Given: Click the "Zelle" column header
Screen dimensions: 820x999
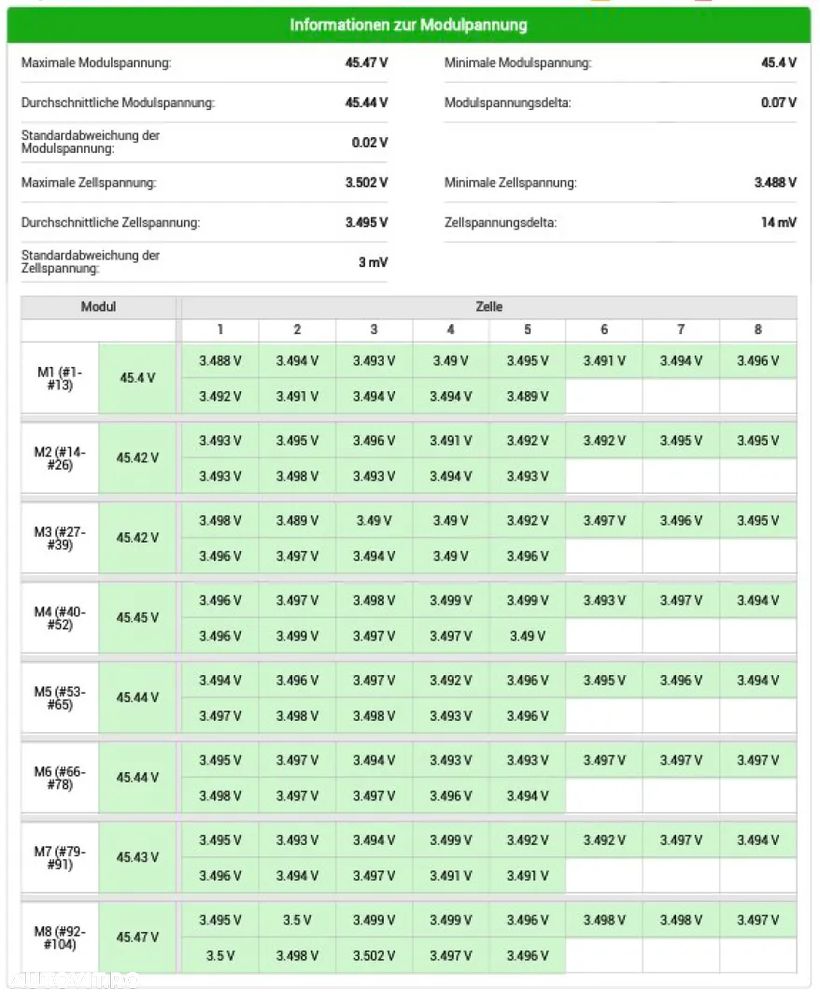Looking at the screenshot, I should [489, 306].
